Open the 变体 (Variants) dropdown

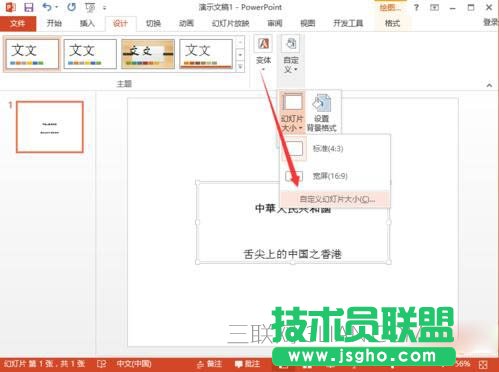pyautogui.click(x=263, y=54)
